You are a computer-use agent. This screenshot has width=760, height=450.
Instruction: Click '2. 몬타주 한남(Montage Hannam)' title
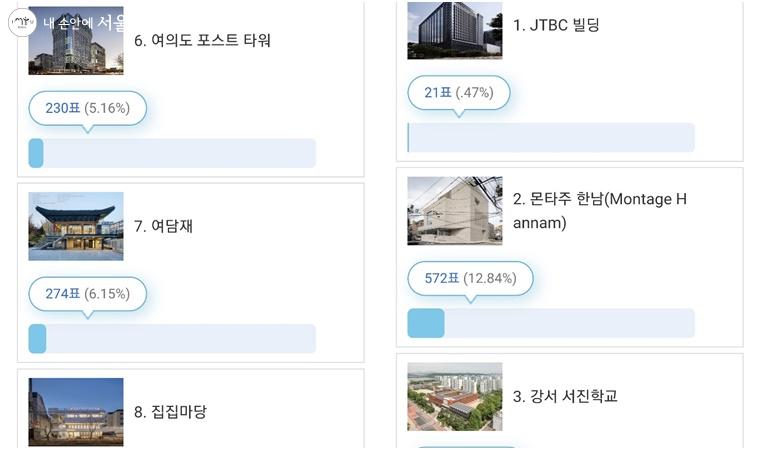[x=600, y=211]
